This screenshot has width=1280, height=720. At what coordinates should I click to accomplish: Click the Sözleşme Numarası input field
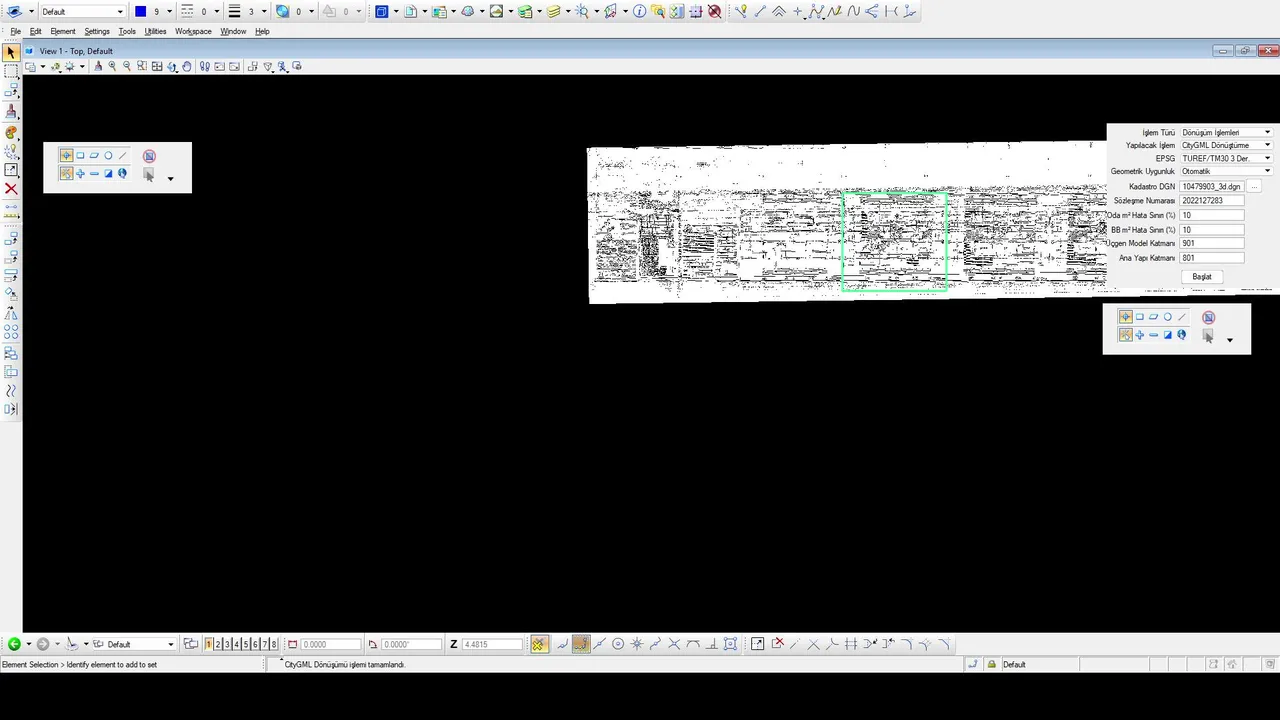tap(1212, 201)
